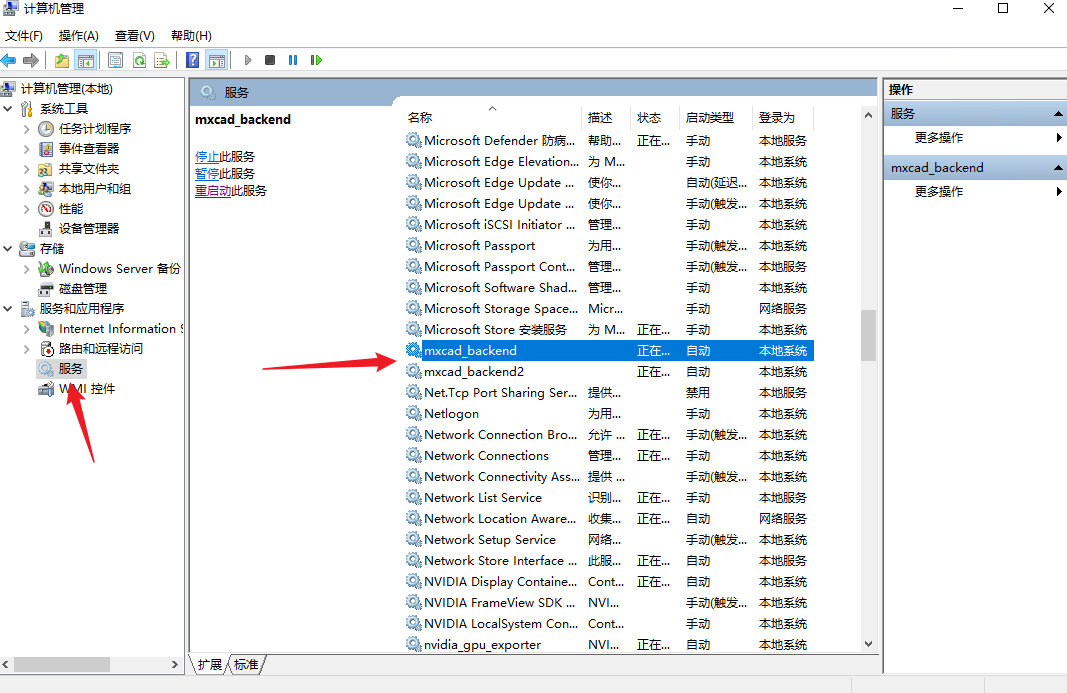Viewport: 1067px width, 693px height.
Task: Open Help via blue question mark icon
Action: pos(192,60)
